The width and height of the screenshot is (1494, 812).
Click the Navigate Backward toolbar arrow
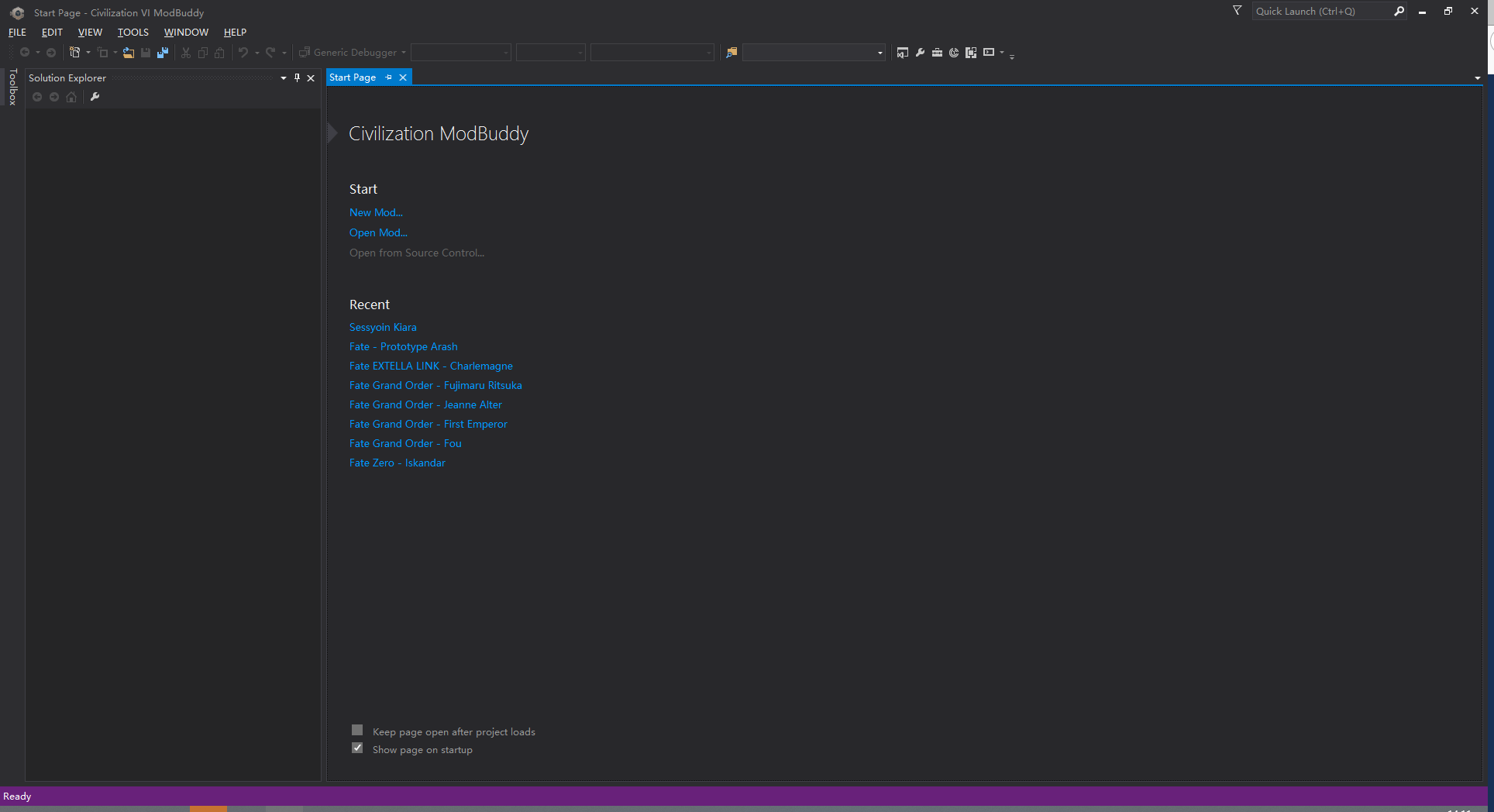[25, 53]
